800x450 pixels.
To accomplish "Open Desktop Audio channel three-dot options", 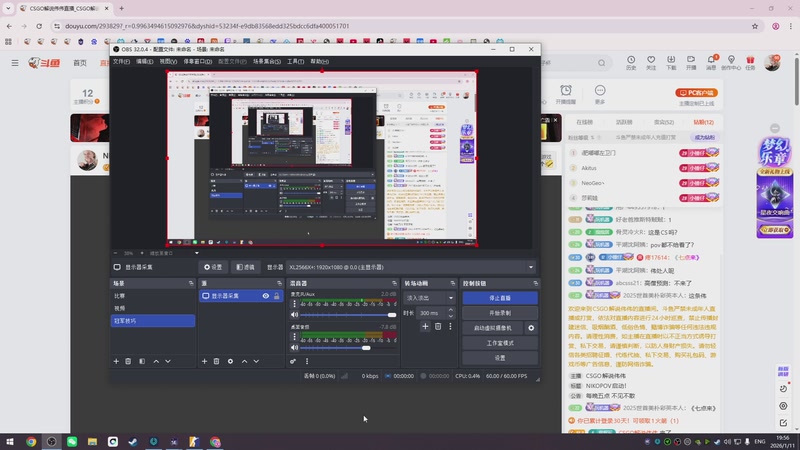I will coord(294,336).
